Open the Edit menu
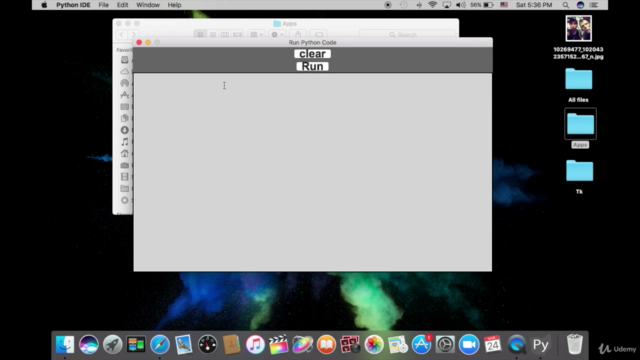This screenshot has width=640, height=360. click(x=122, y=5)
